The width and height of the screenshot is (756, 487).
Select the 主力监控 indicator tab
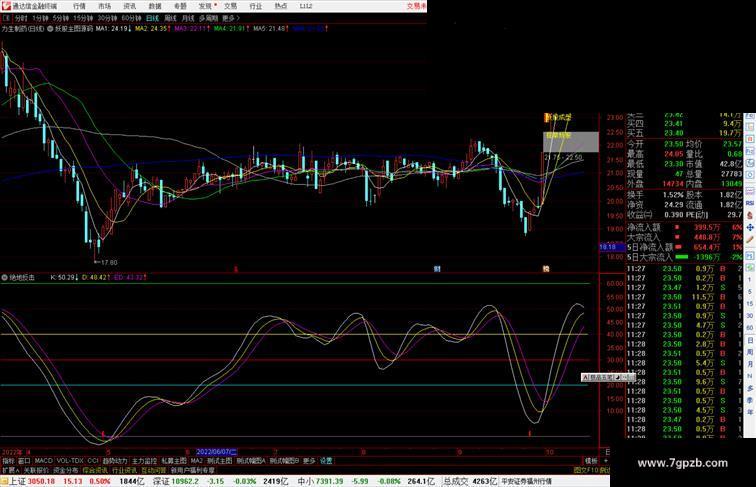click(x=144, y=461)
